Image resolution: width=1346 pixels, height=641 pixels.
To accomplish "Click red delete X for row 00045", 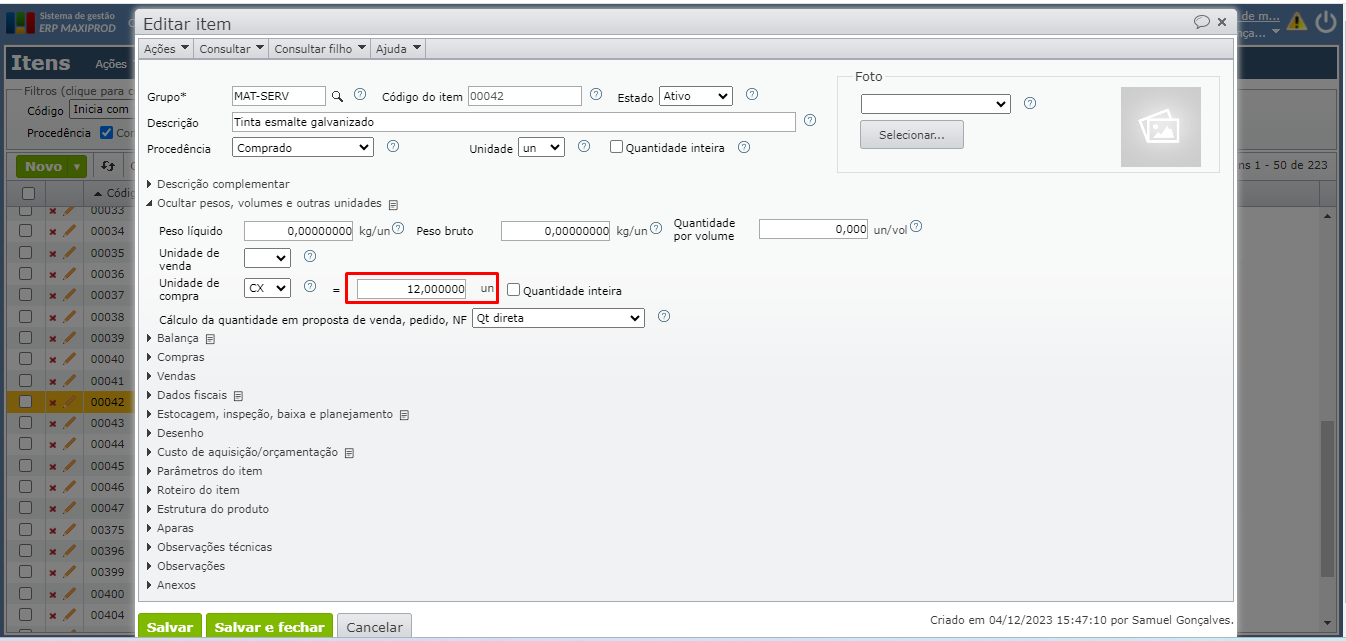I will [x=53, y=466].
